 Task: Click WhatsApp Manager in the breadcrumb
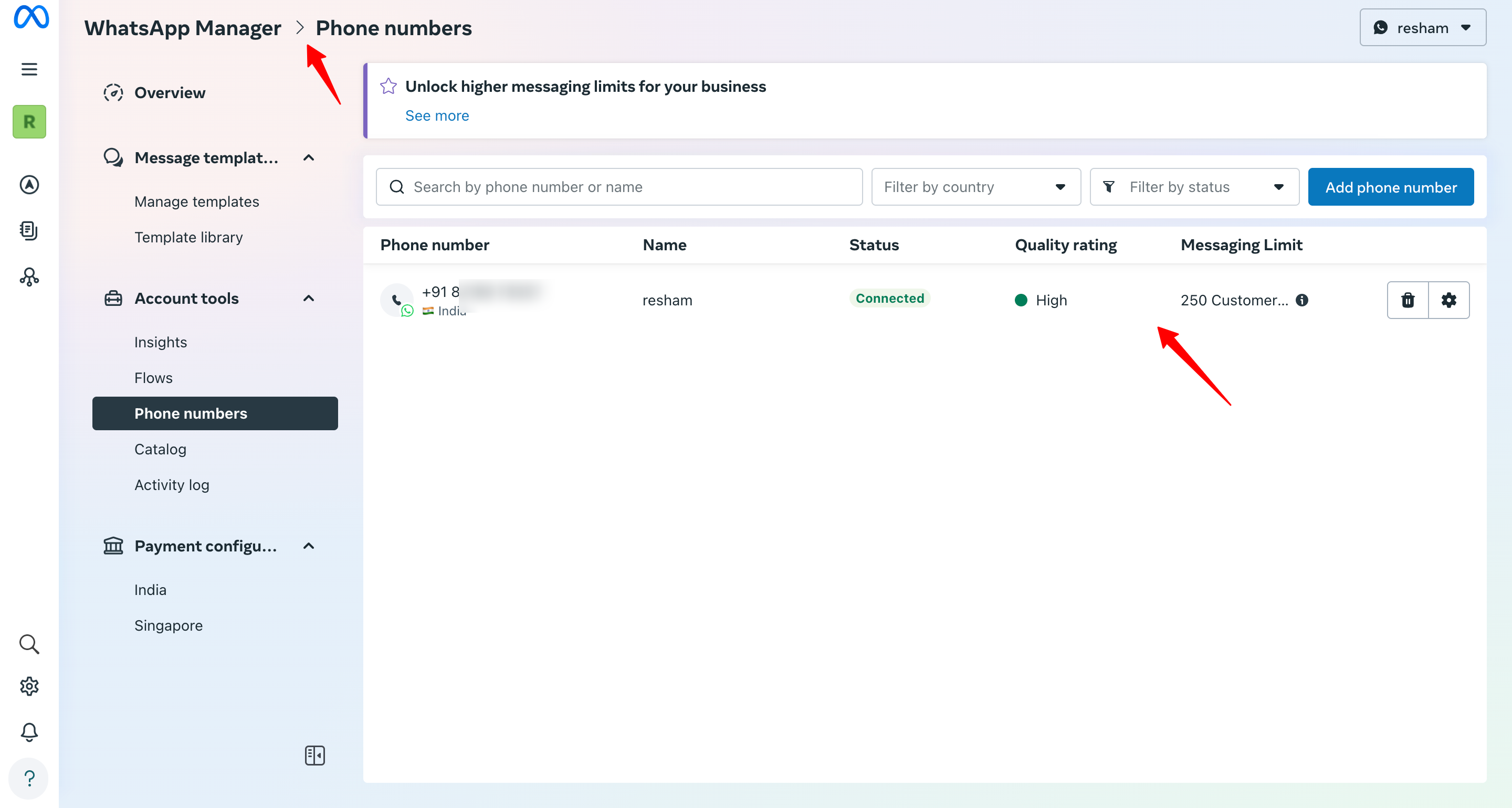[x=183, y=28]
